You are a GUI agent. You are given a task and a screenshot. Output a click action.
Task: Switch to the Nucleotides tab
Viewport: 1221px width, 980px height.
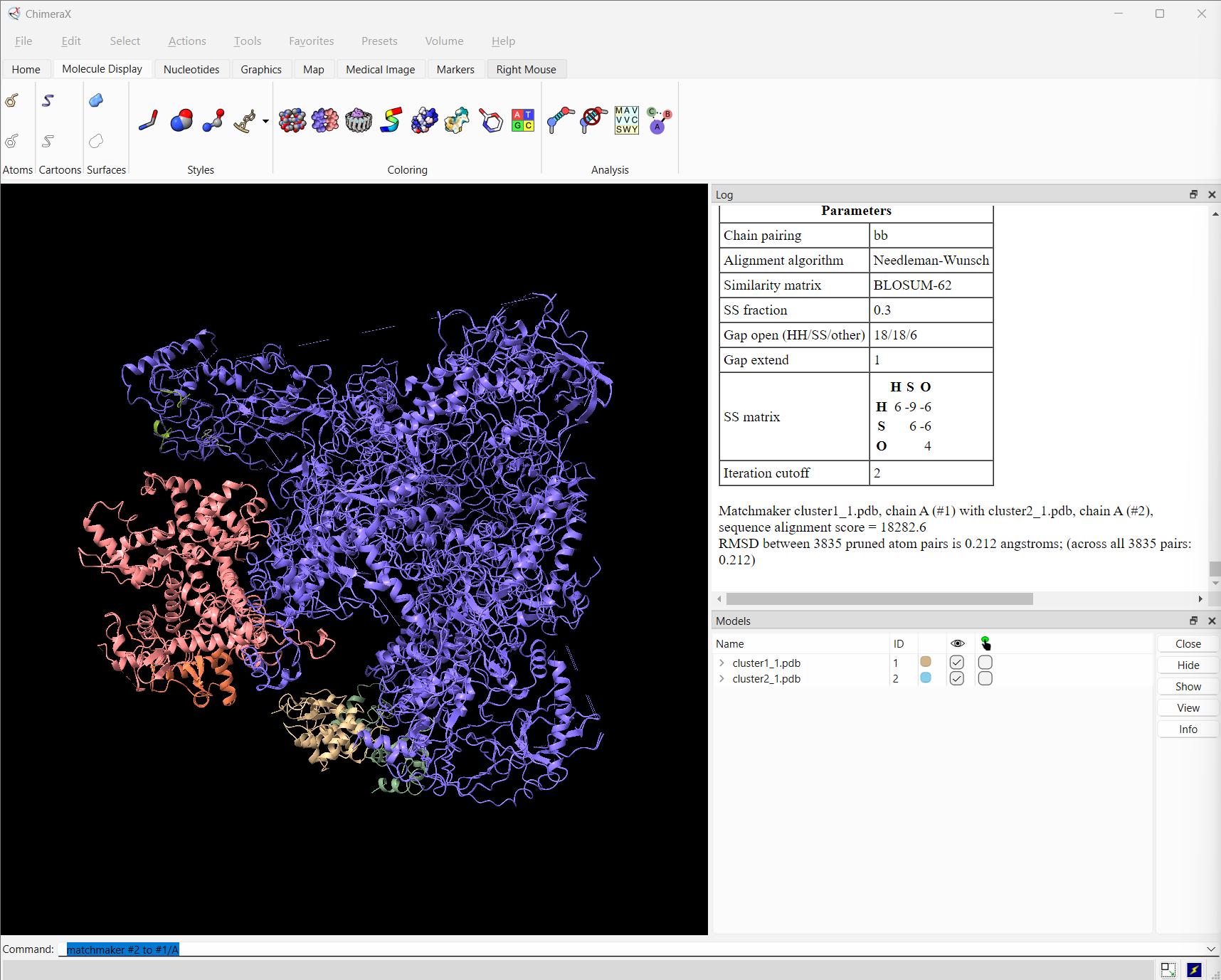[x=191, y=69]
